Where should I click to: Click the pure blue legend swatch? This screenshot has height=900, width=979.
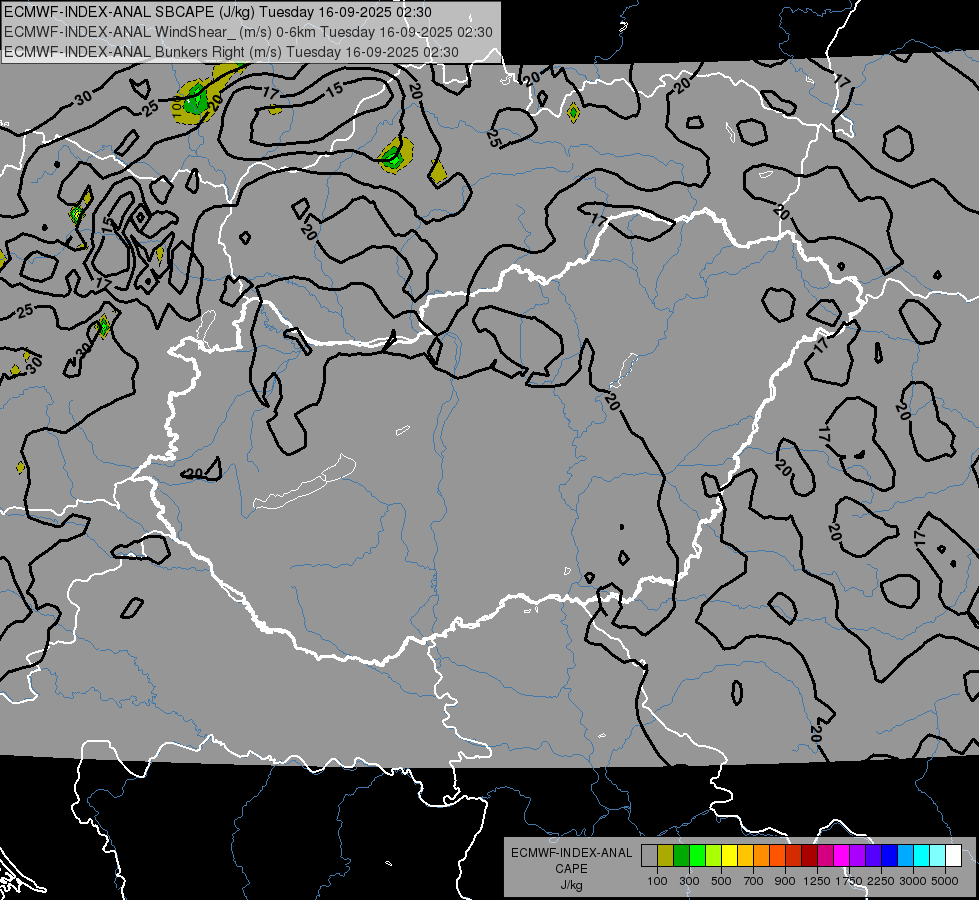(890, 856)
